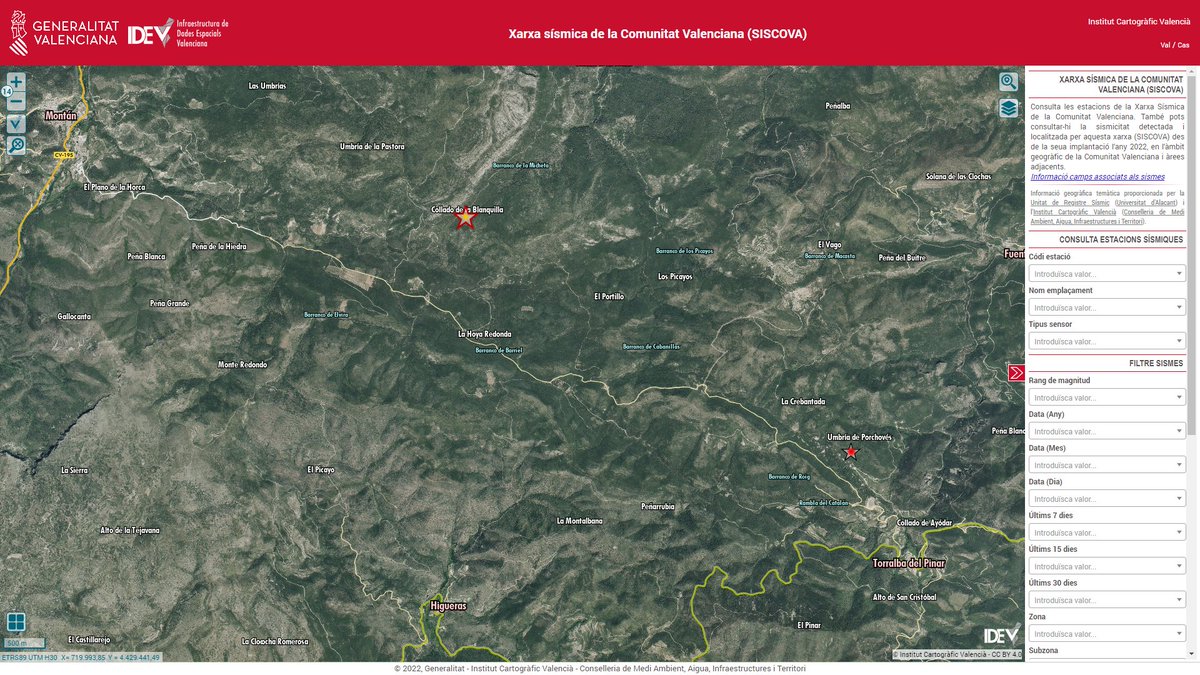Expand the Rang de magnitud dropdown
Image resolution: width=1200 pixels, height=675 pixels.
(x=1107, y=397)
